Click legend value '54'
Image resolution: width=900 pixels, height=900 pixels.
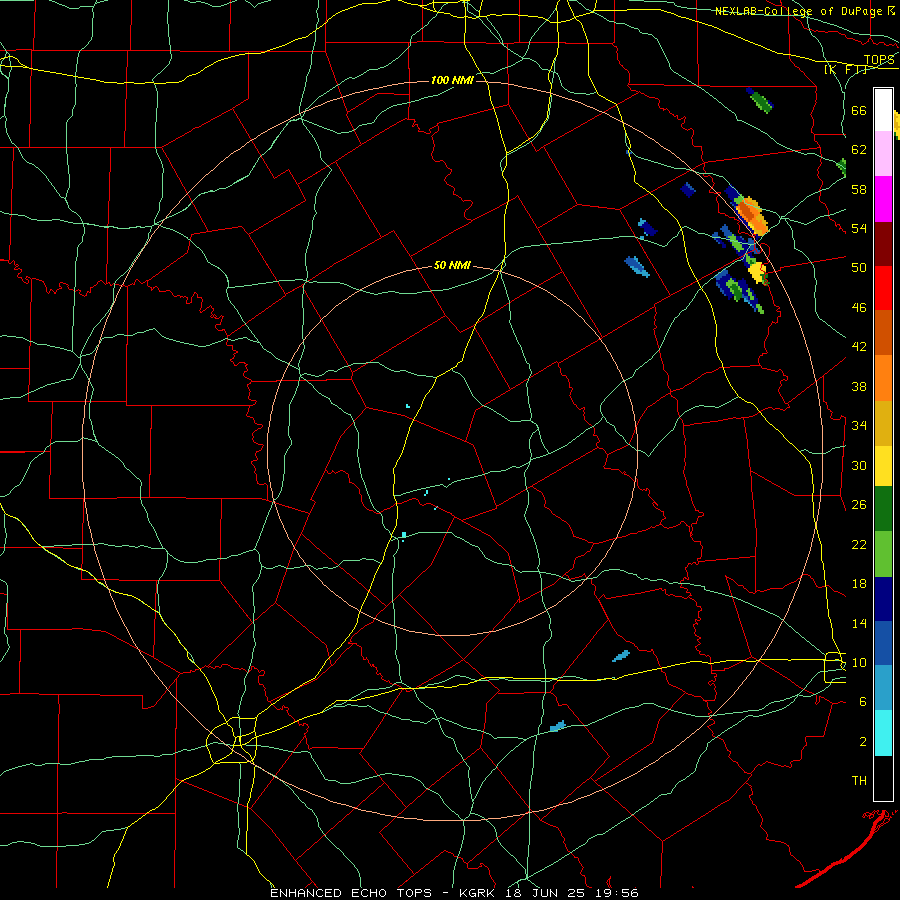(859, 228)
